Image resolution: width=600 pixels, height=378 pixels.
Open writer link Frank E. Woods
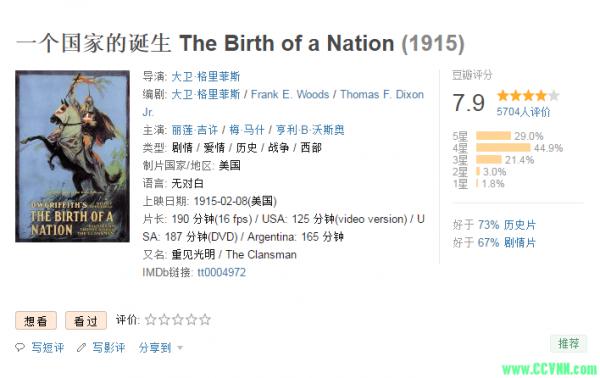(290, 94)
